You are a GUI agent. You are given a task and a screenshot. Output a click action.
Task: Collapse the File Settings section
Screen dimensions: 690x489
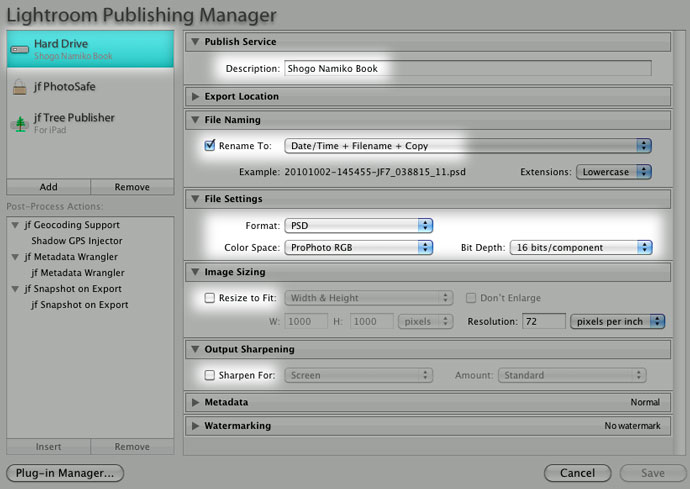(x=195, y=199)
